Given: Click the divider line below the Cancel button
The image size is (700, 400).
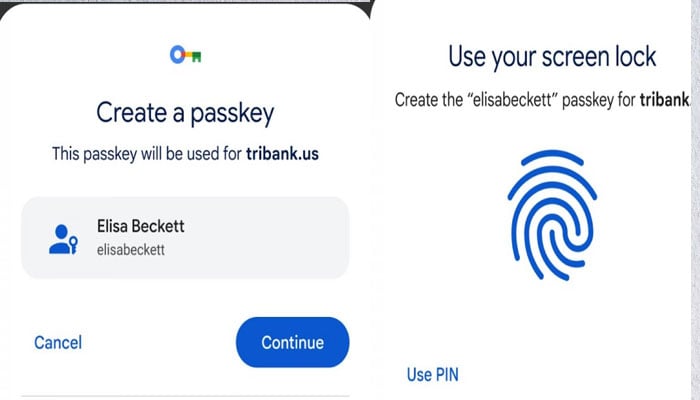Looking at the screenshot, I should click(186, 395).
